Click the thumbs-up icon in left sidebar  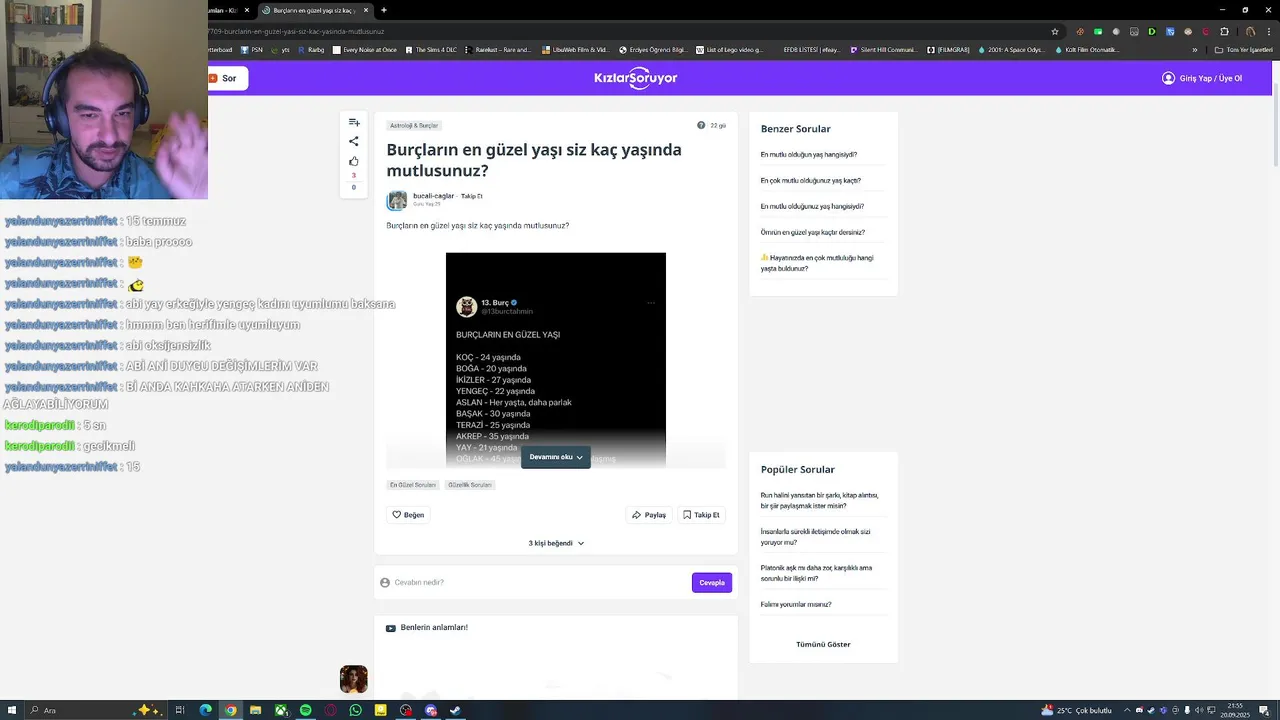(354, 161)
